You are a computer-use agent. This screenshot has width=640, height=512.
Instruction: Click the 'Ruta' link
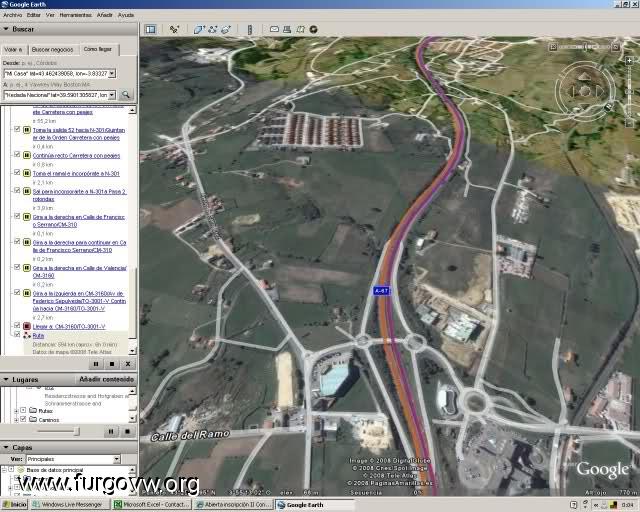[38, 336]
